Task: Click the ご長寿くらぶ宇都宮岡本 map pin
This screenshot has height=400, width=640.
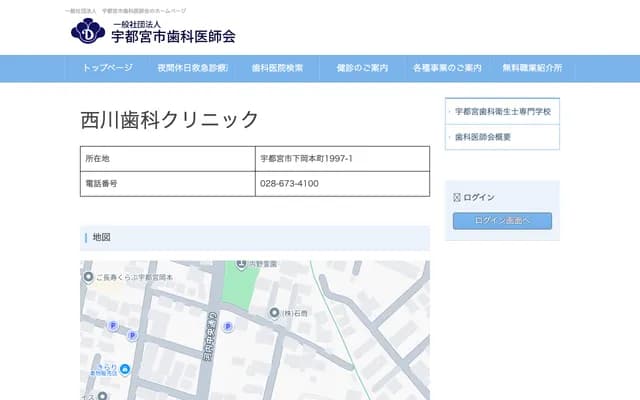Action: click(89, 276)
